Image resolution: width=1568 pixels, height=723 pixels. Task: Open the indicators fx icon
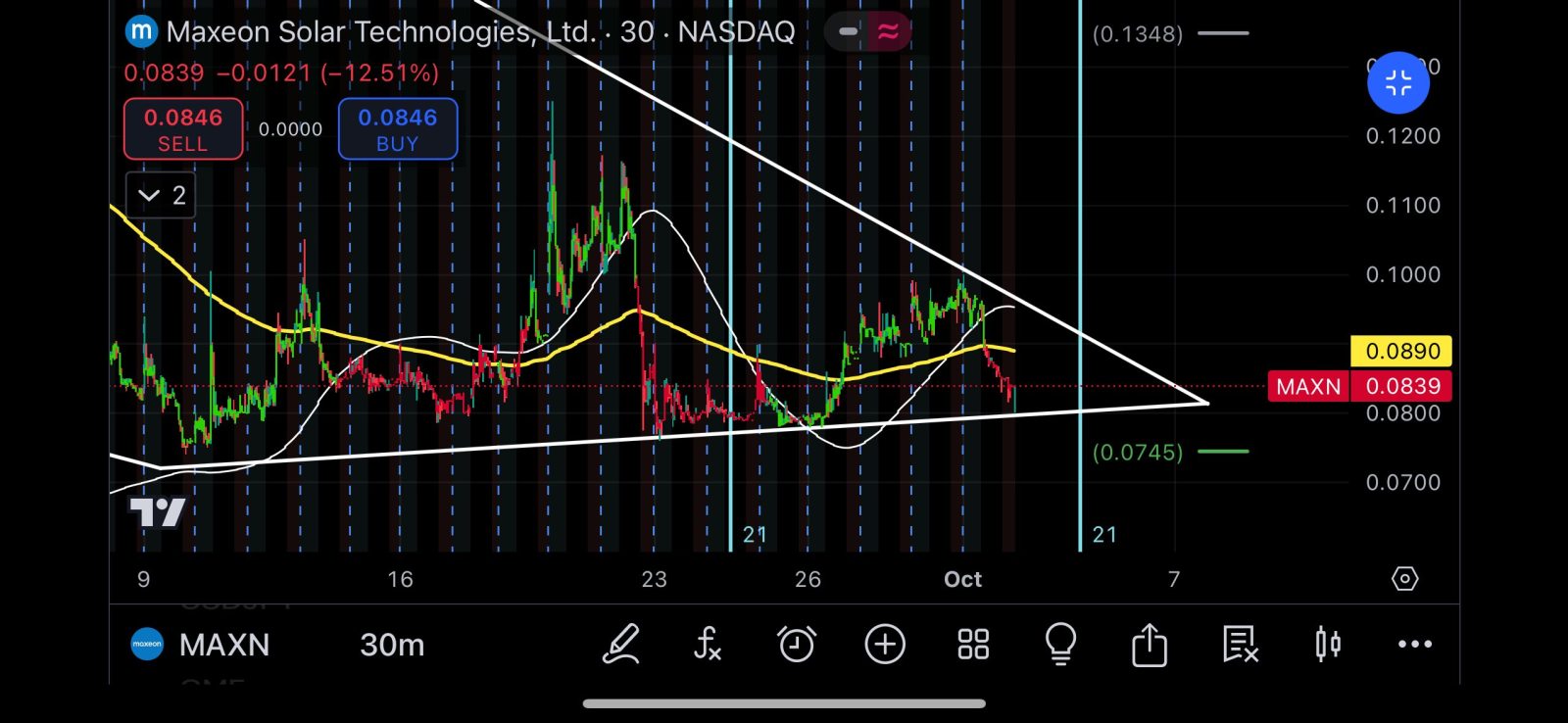pyautogui.click(x=707, y=645)
